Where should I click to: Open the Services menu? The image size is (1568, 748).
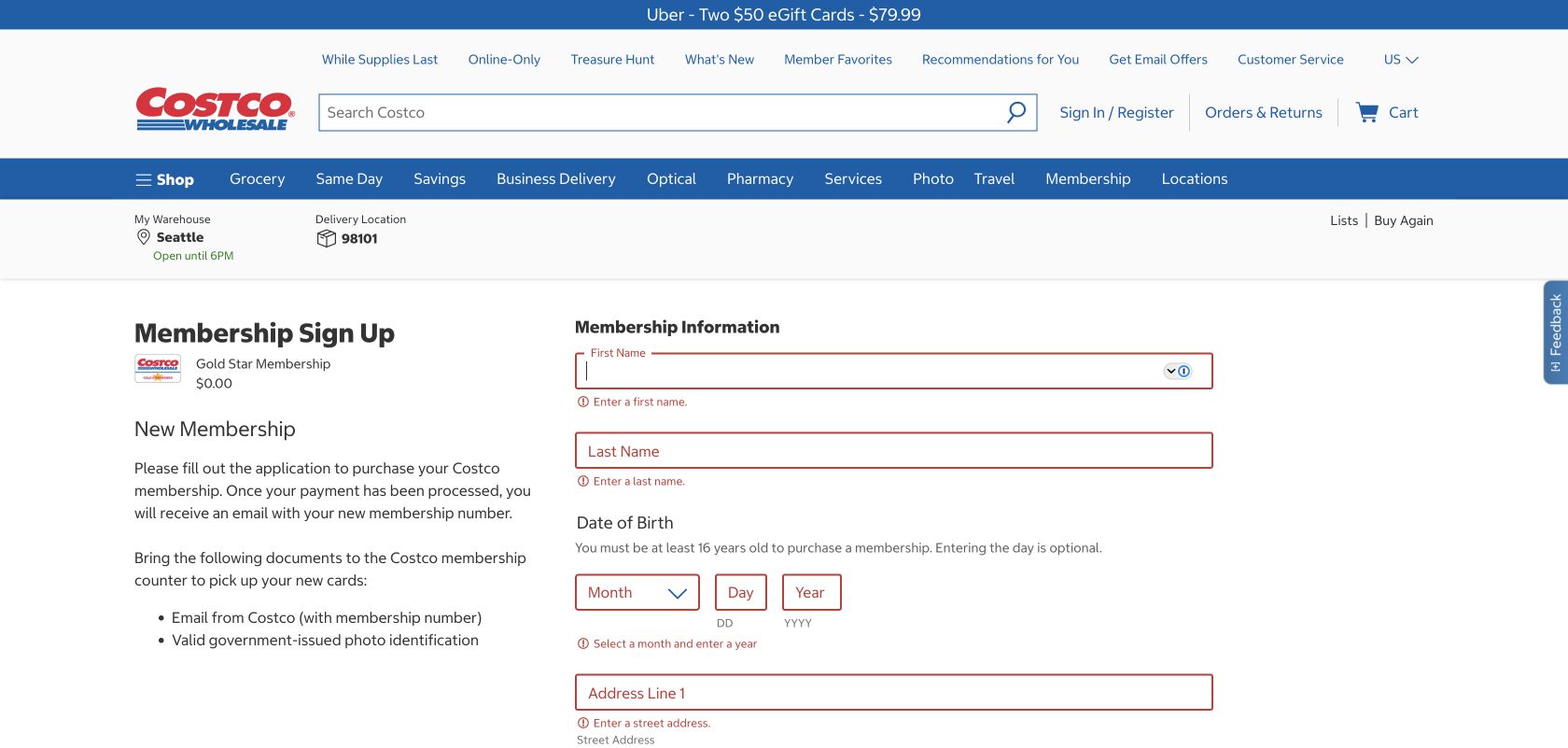tap(853, 179)
